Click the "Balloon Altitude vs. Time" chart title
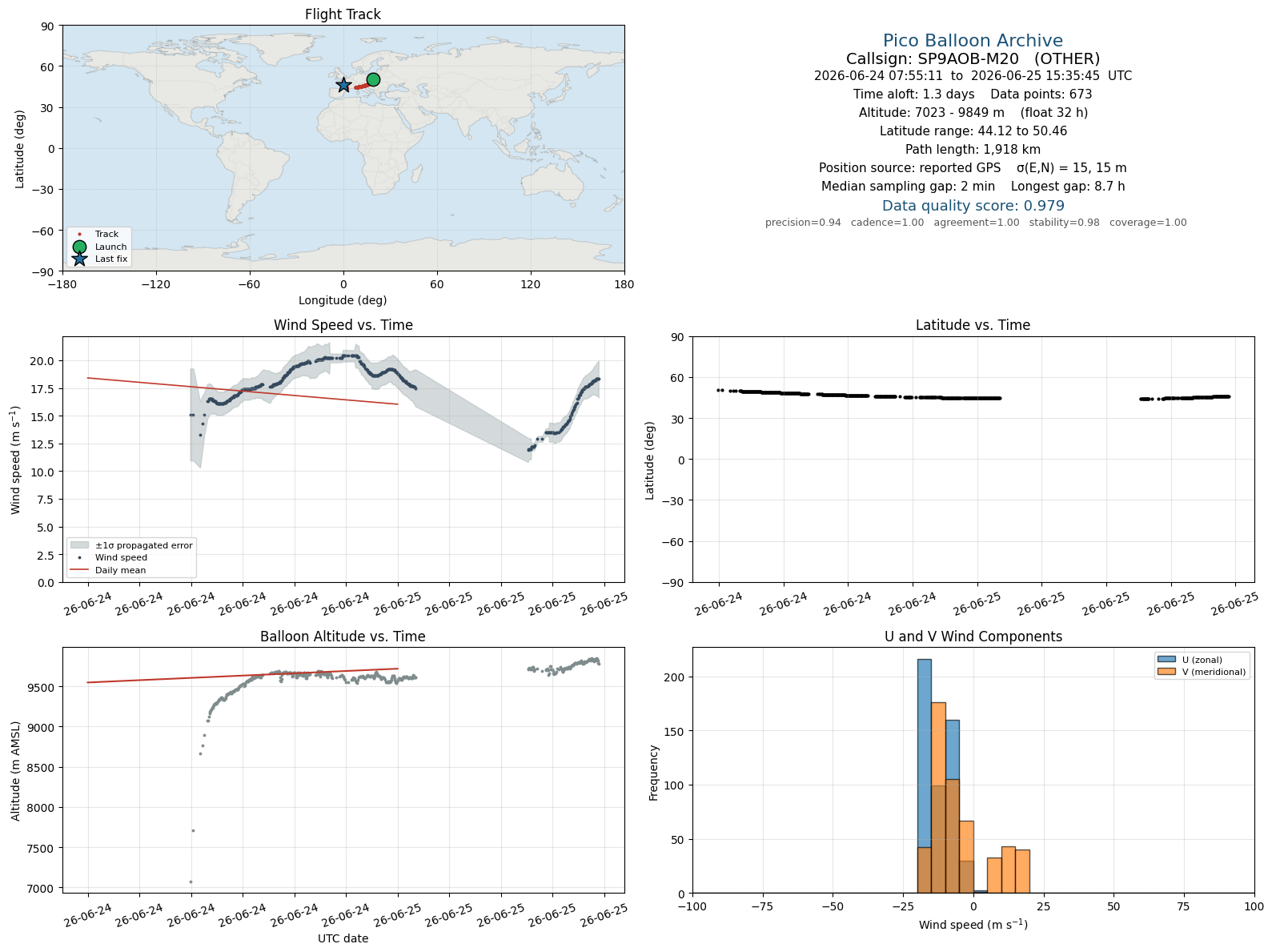The image size is (1272, 952). pyautogui.click(x=343, y=637)
